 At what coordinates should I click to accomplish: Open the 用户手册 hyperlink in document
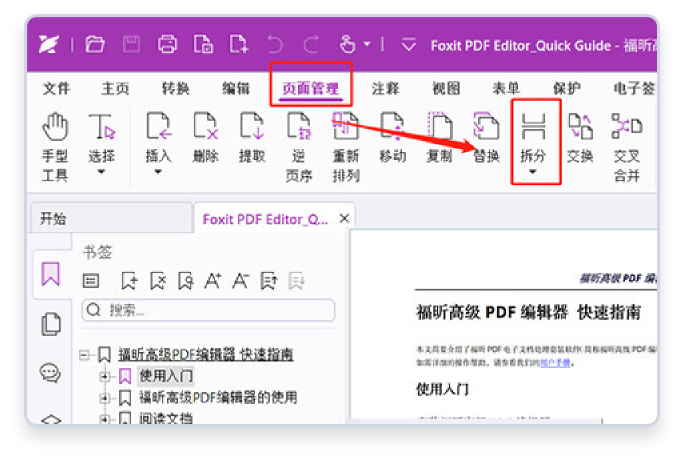[x=555, y=362]
